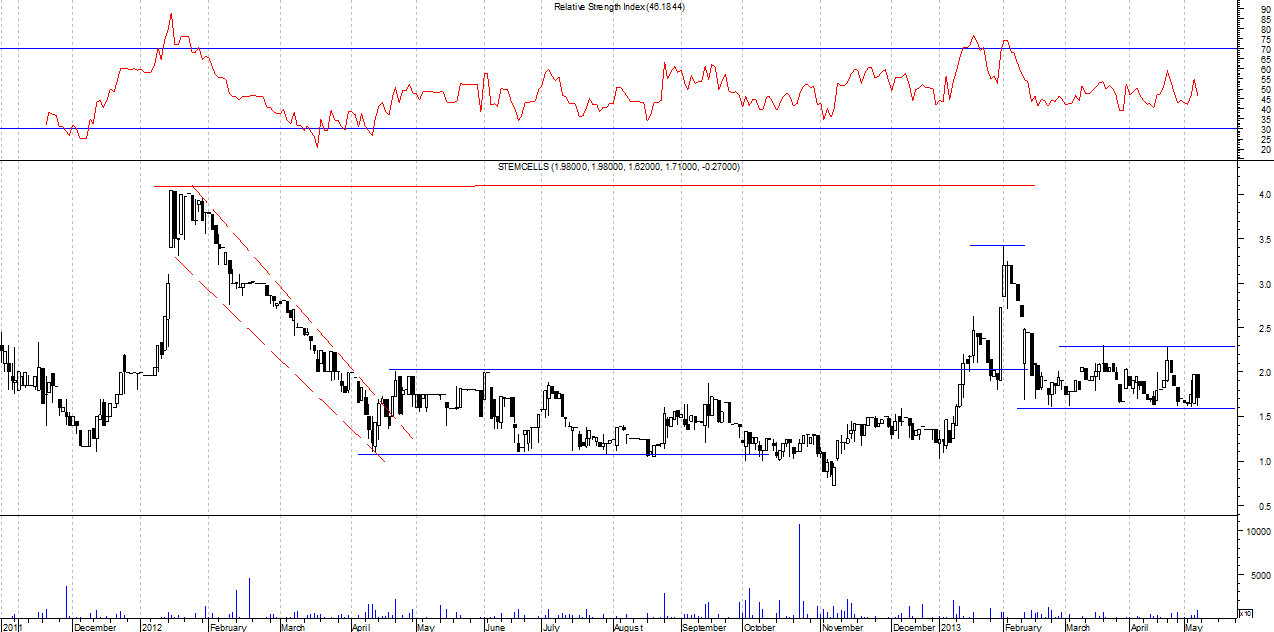Select the red dashed upper channel line
This screenshot has height=632, width=1274.
300,312
